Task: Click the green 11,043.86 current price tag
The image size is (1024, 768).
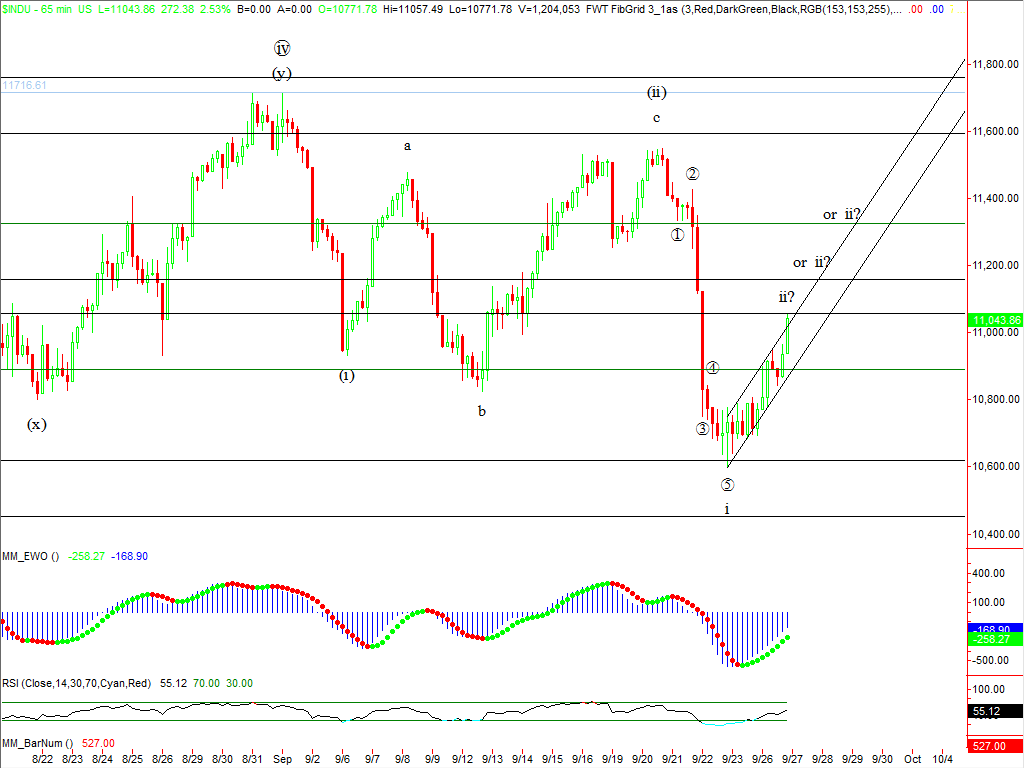Action: (x=994, y=319)
